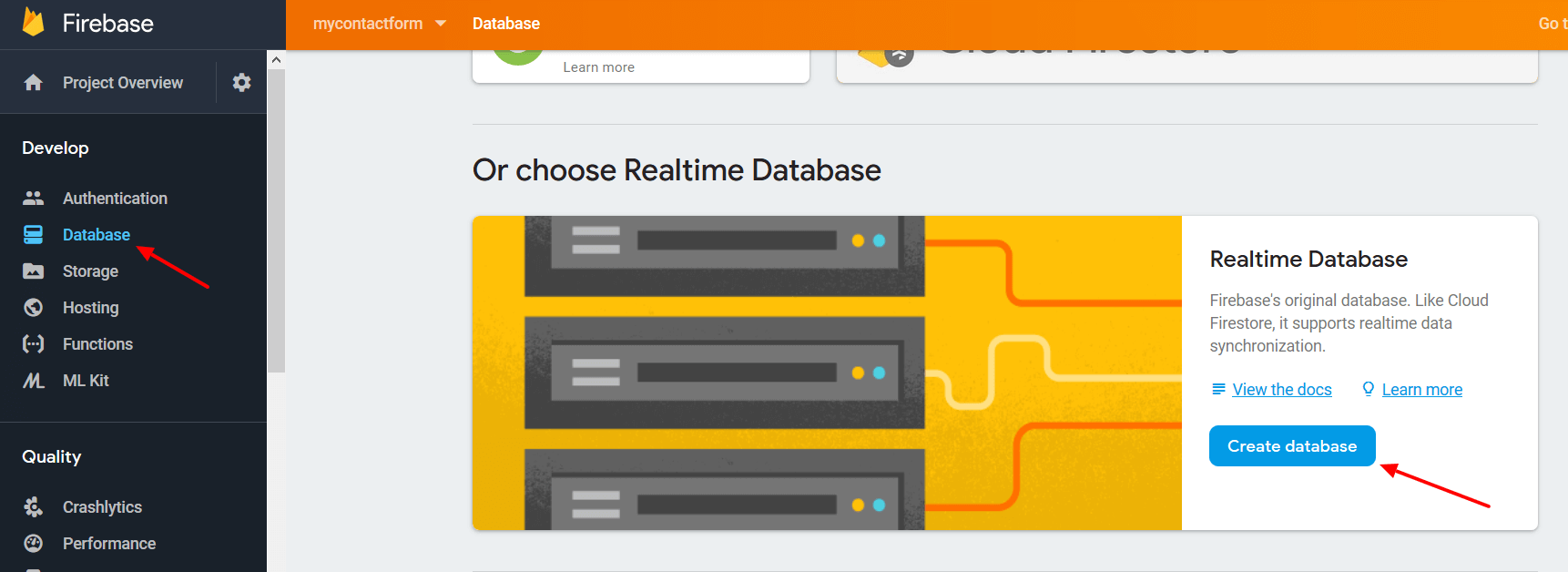This screenshot has height=572, width=1568.
Task: Click the Project Overview home icon
Action: [x=34, y=83]
